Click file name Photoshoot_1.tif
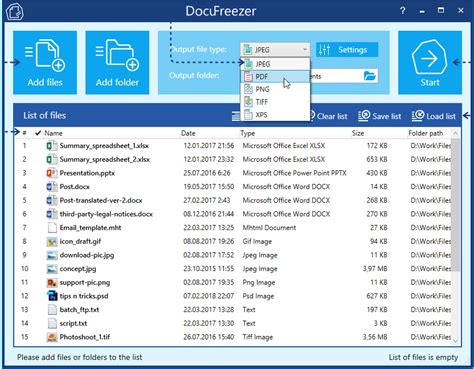The height and width of the screenshot is (369, 474). point(85,337)
